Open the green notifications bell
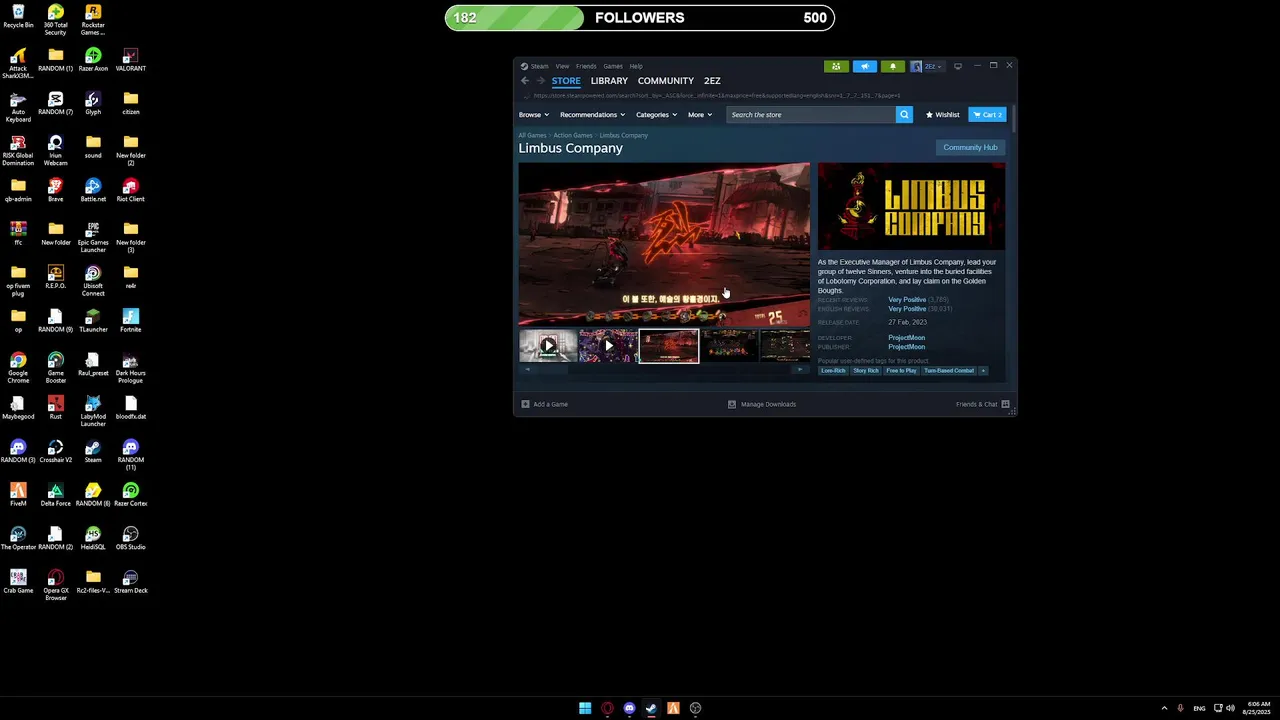Viewport: 1280px width, 720px height. click(893, 66)
